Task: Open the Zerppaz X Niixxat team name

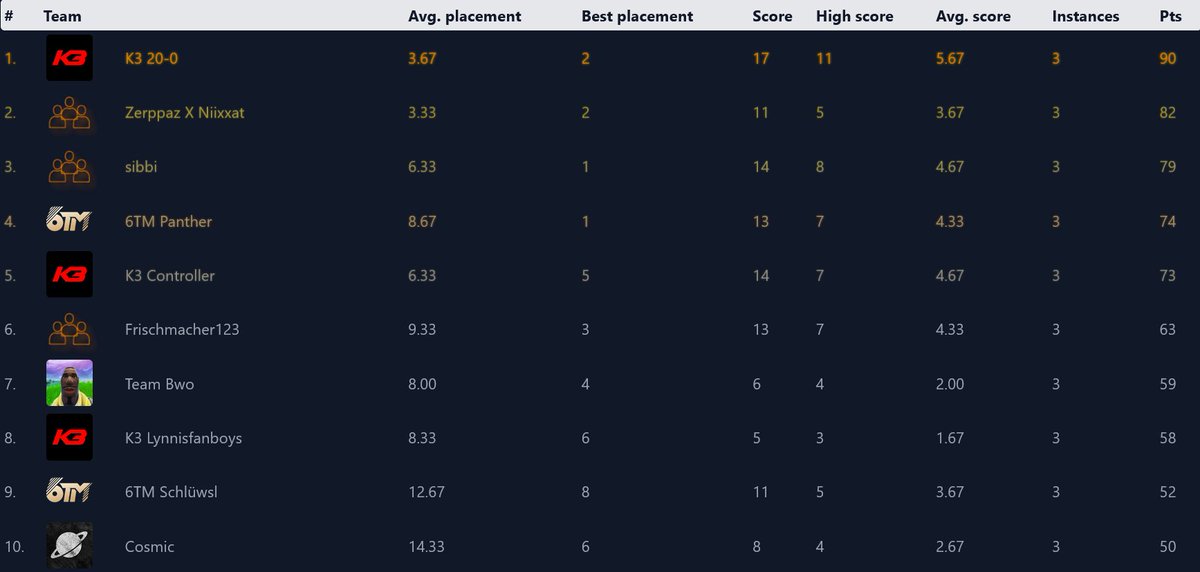Action: click(185, 112)
